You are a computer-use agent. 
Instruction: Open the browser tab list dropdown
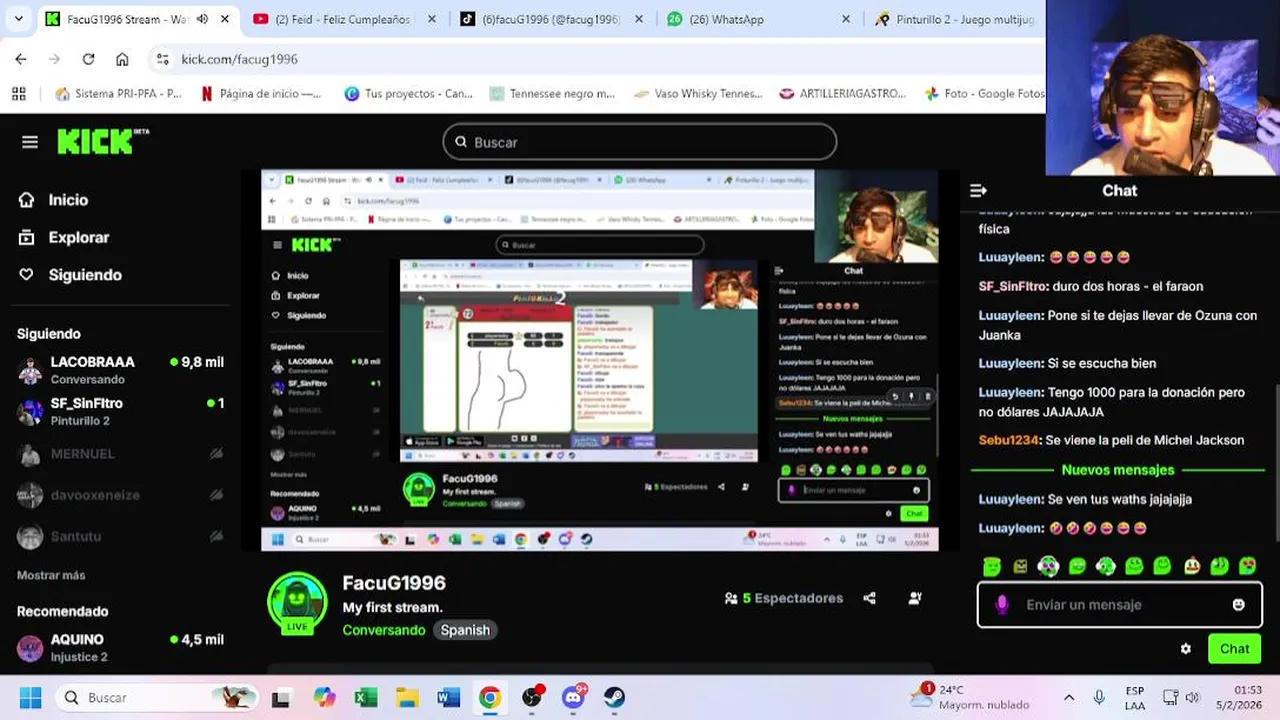(x=18, y=19)
